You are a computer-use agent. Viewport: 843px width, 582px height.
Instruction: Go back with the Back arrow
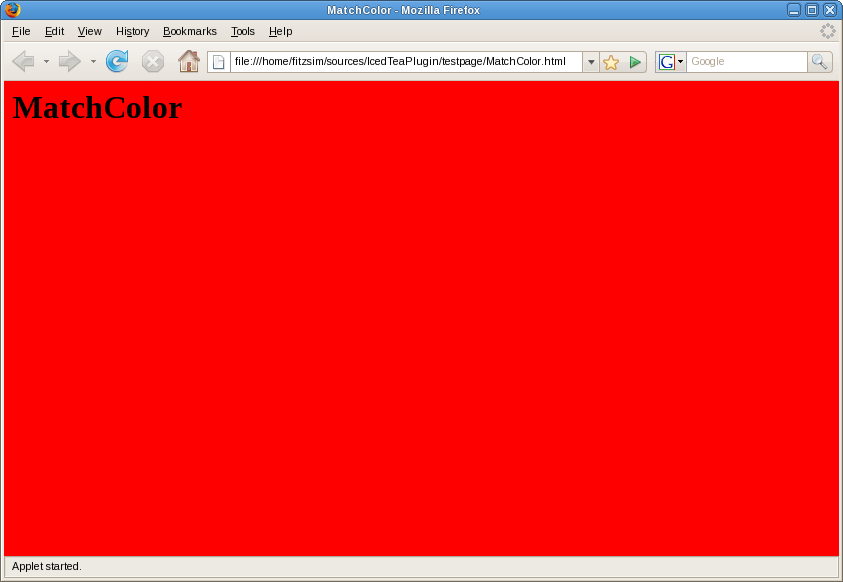[24, 62]
